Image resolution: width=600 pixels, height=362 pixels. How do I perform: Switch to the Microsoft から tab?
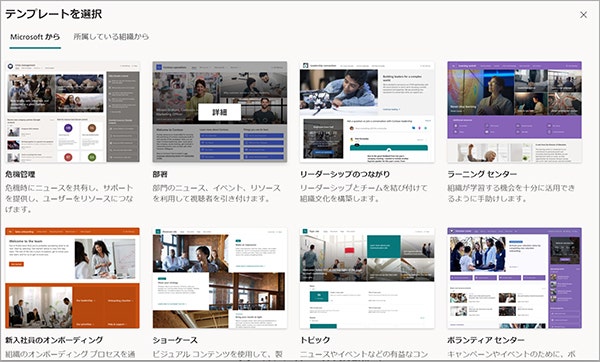pos(35,37)
